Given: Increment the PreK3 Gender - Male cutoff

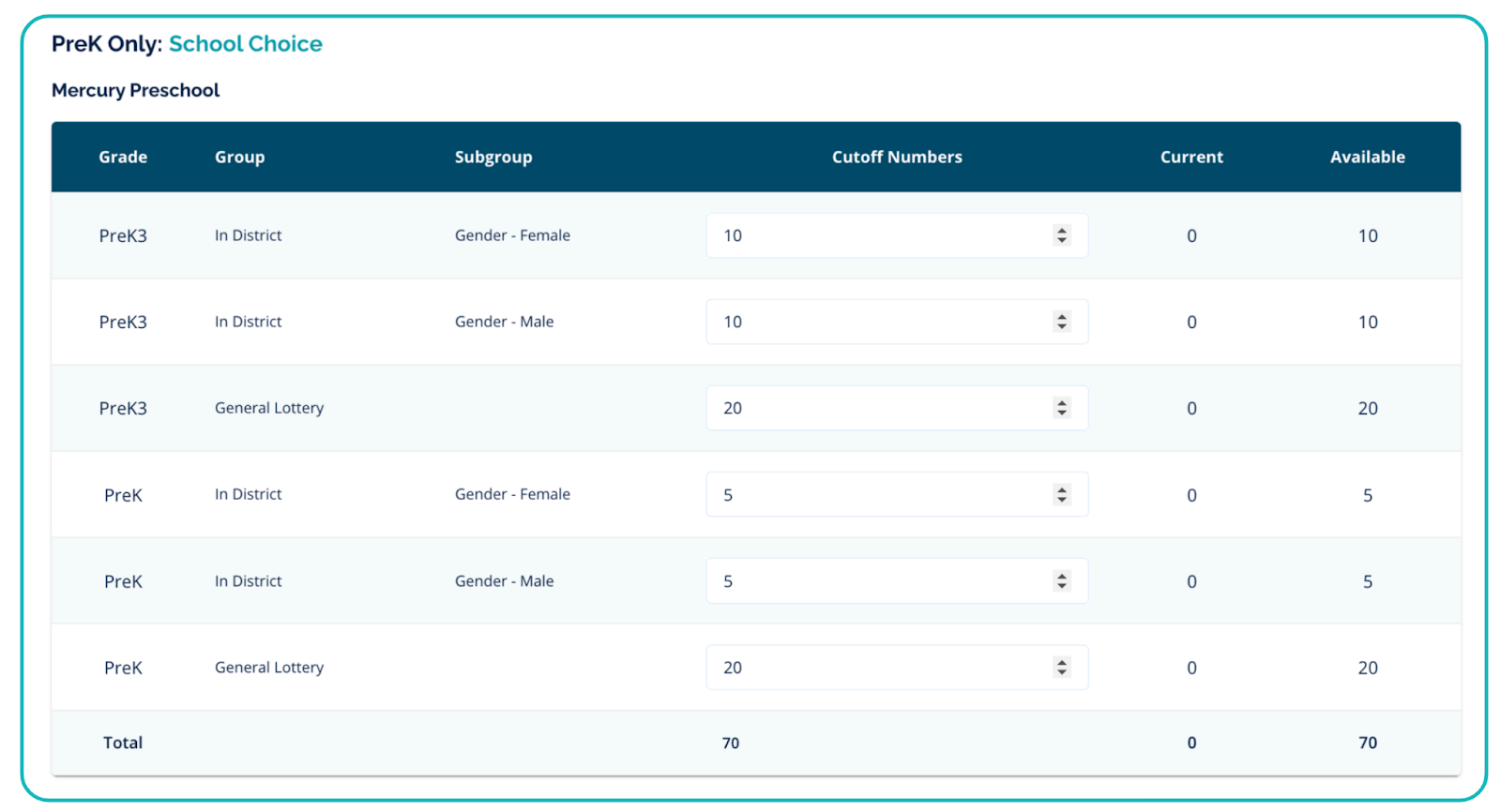Looking at the screenshot, I should [1061, 317].
